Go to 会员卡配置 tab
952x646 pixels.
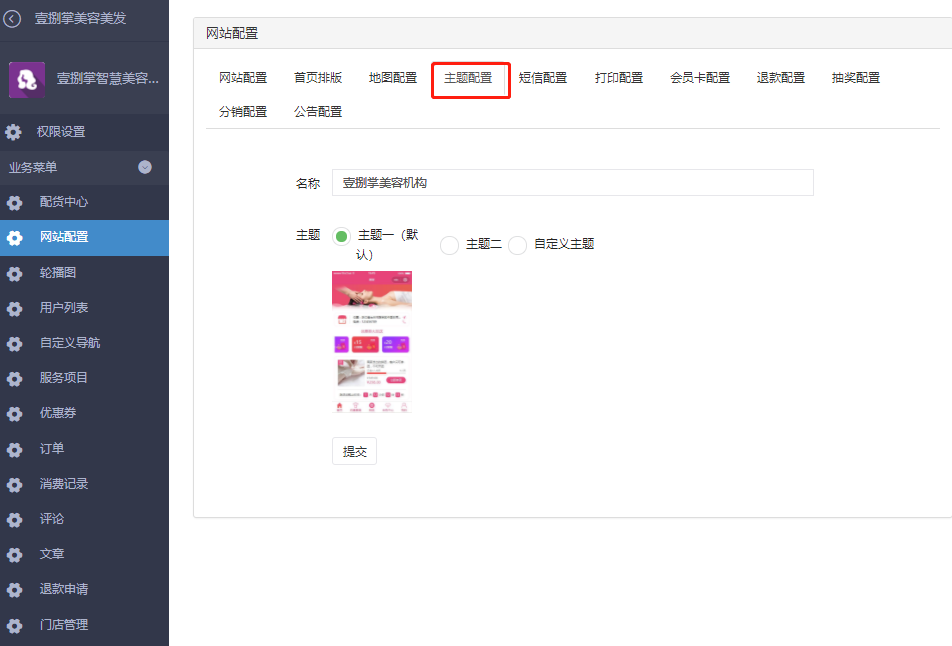click(x=699, y=78)
